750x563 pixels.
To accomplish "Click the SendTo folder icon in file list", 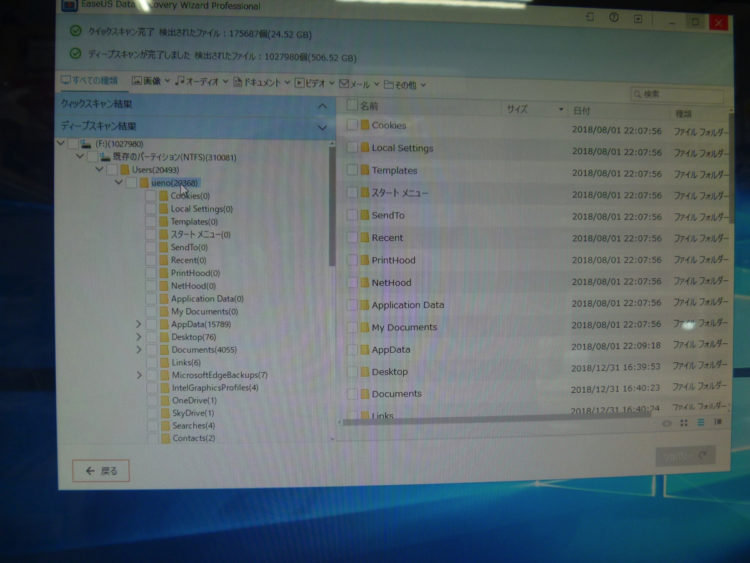I will pos(364,215).
